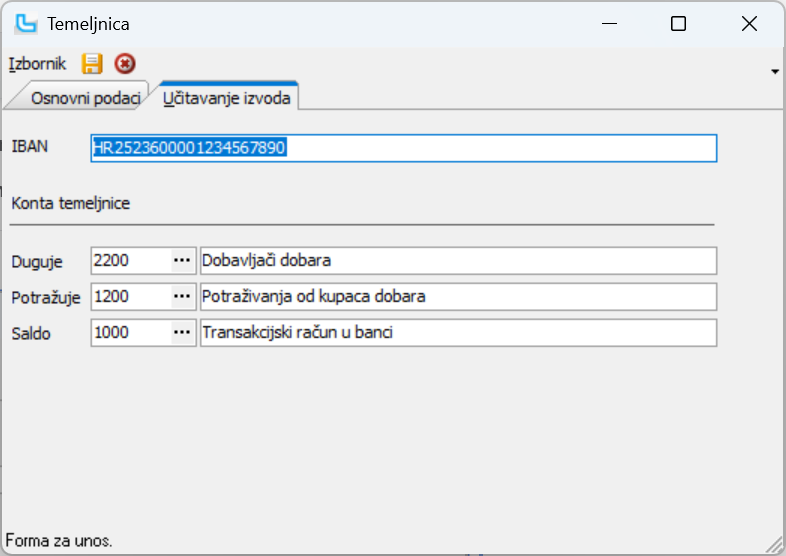
Task: Close the Temeljnica window
Action: 748,24
